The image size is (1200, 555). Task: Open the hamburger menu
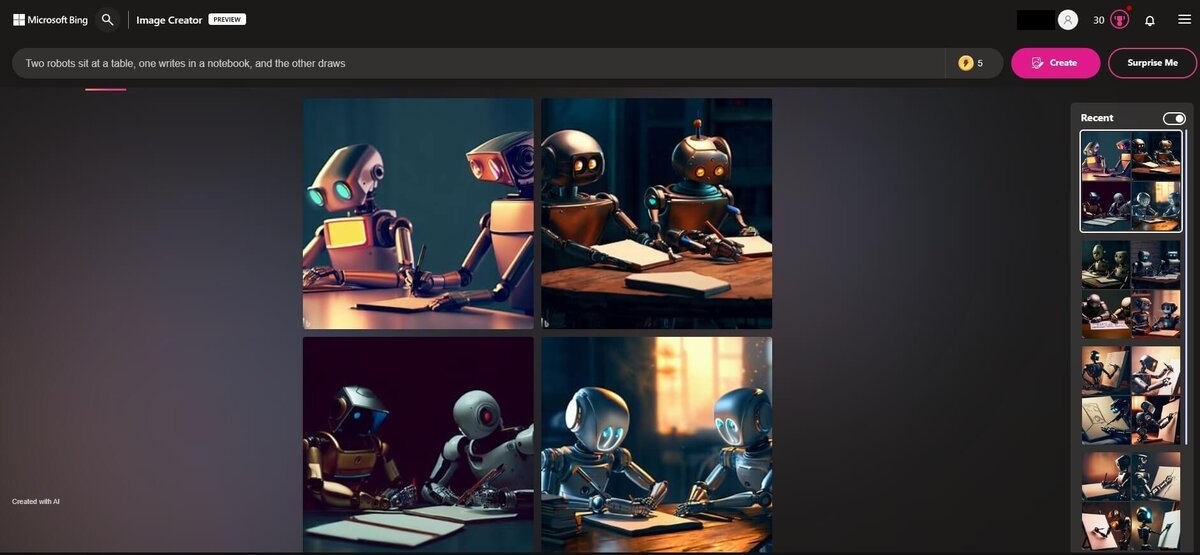click(x=1184, y=19)
